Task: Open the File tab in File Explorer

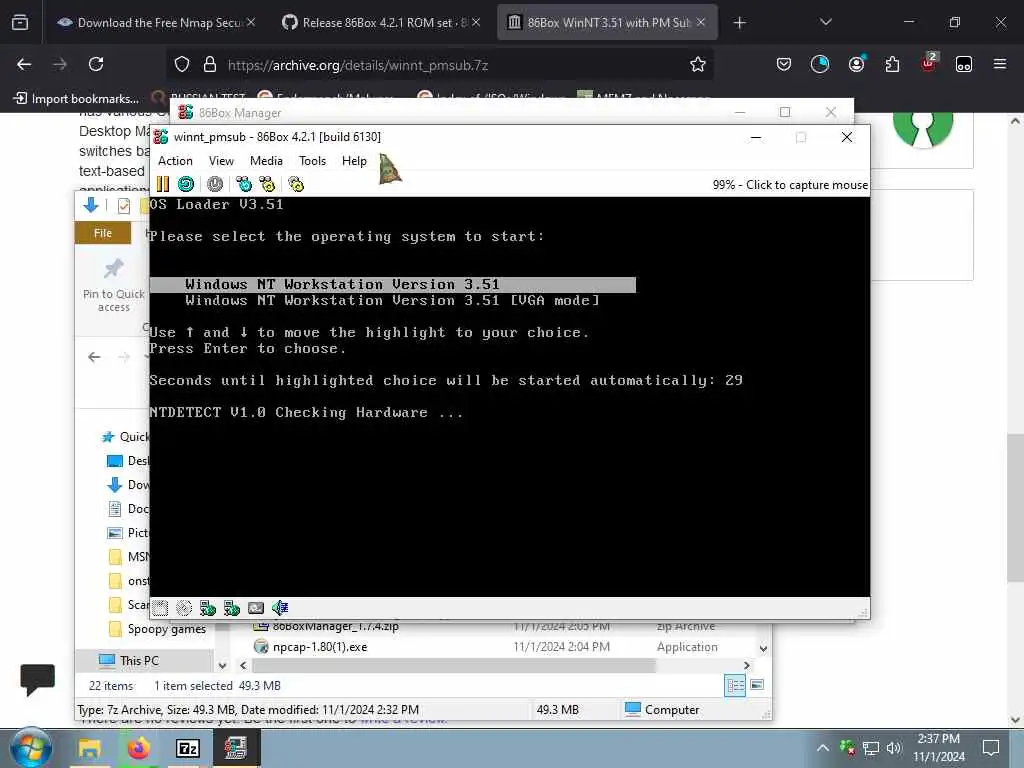Action: pyautogui.click(x=103, y=233)
